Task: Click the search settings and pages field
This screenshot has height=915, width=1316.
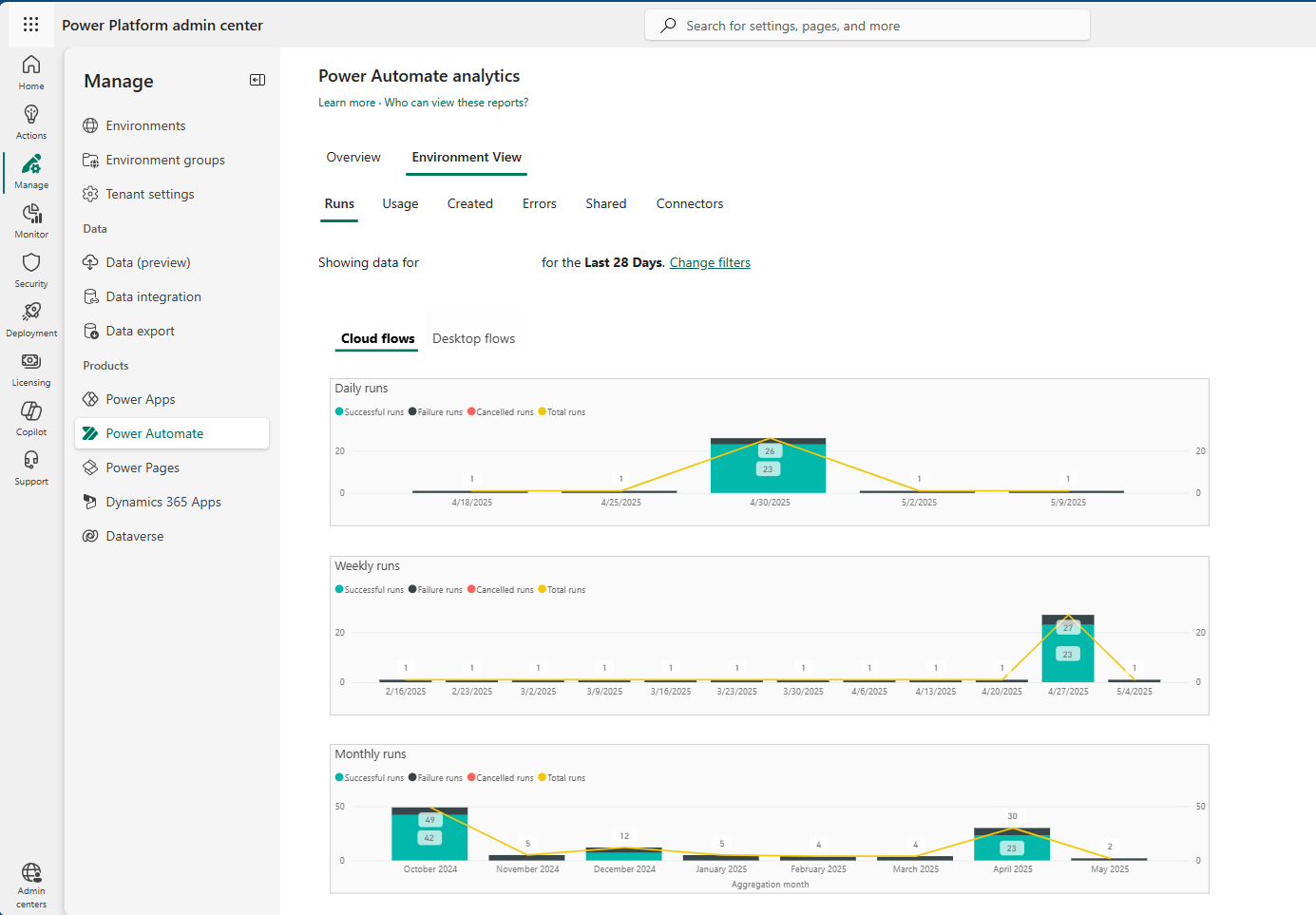Action: (867, 25)
